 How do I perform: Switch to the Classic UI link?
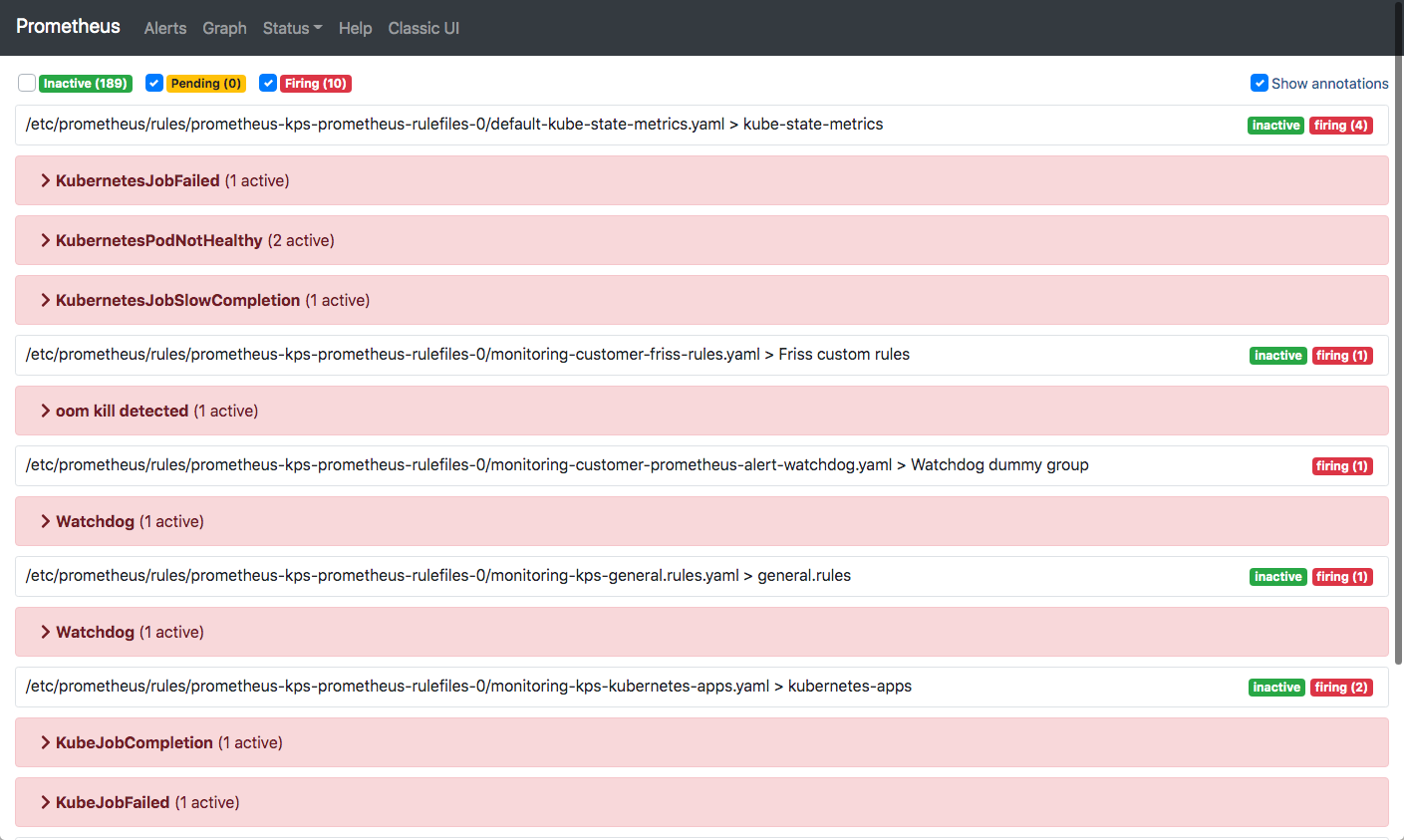423,28
